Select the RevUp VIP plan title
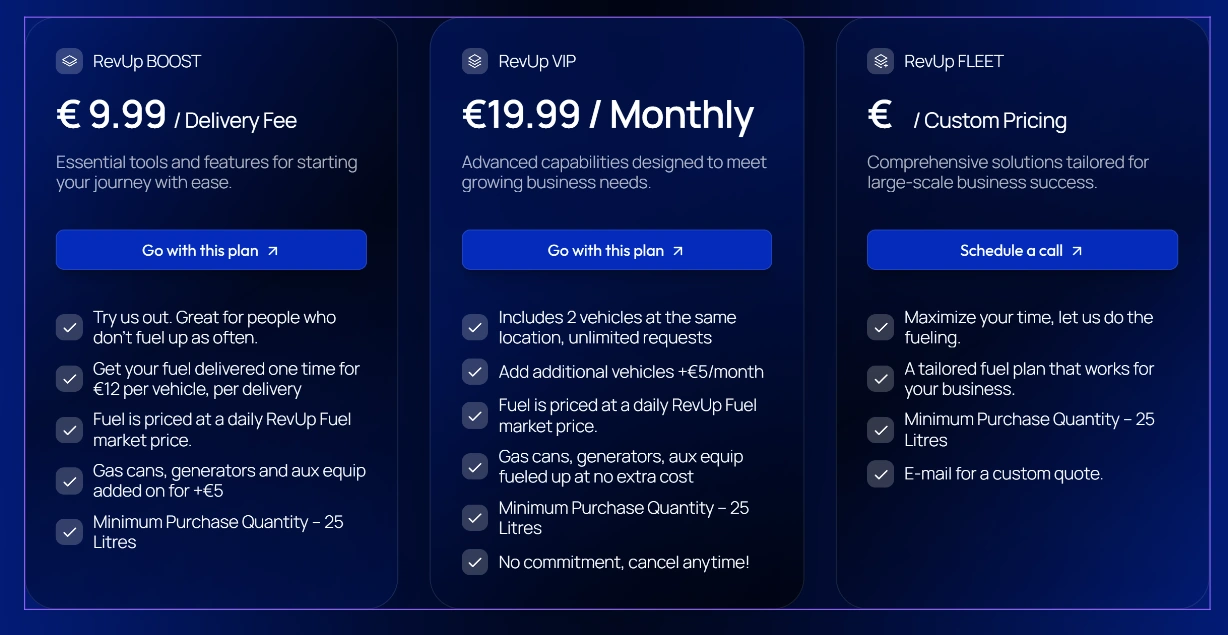1228x635 pixels. [537, 61]
